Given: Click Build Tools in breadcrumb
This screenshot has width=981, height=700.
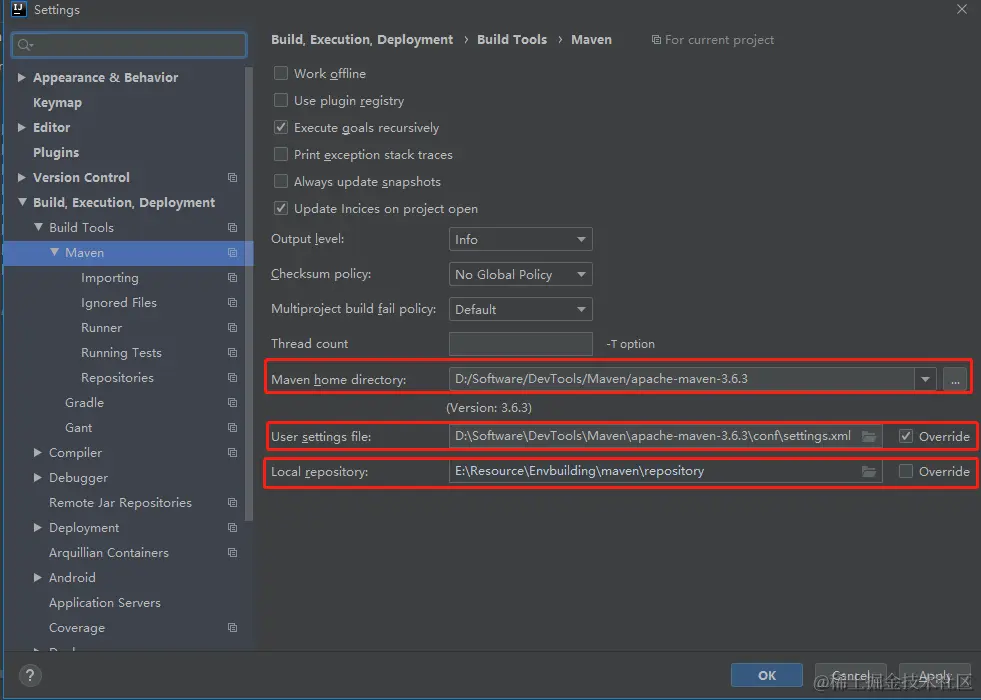Looking at the screenshot, I should [512, 39].
